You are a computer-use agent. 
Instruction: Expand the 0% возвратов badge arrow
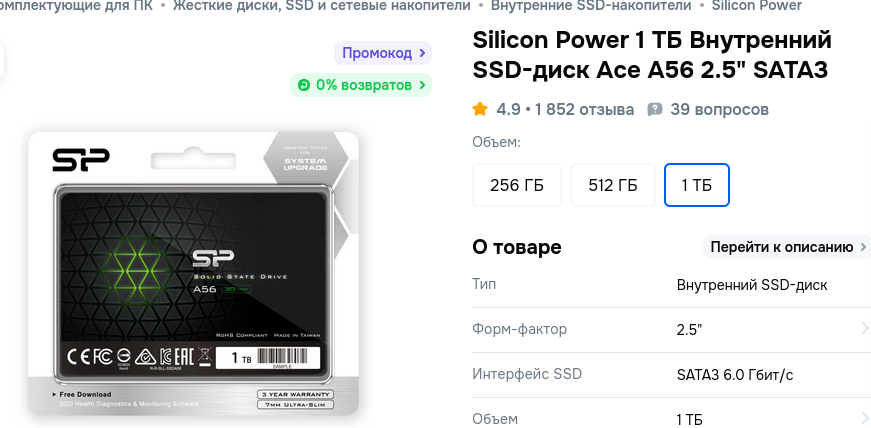[423, 85]
